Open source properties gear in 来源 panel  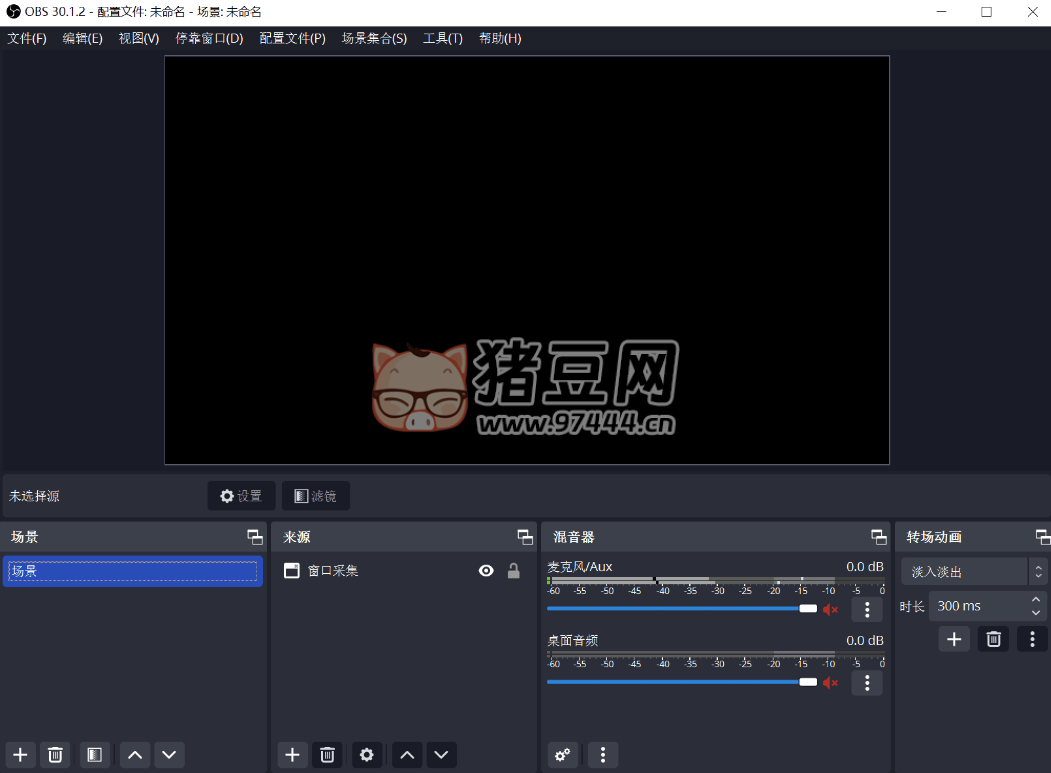[x=367, y=755]
